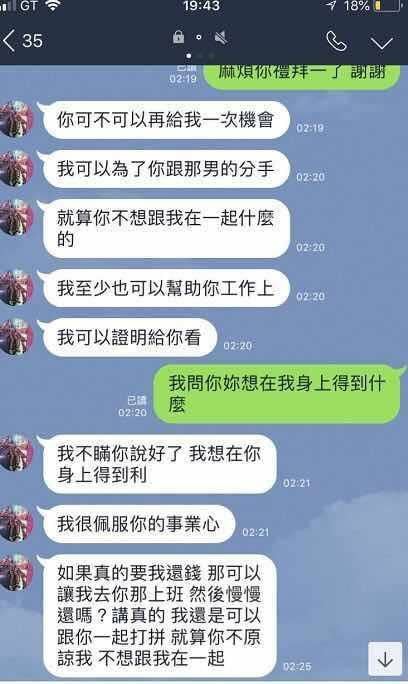Tap the Wi-Fi icon in status bar

pyautogui.click(x=52, y=6)
